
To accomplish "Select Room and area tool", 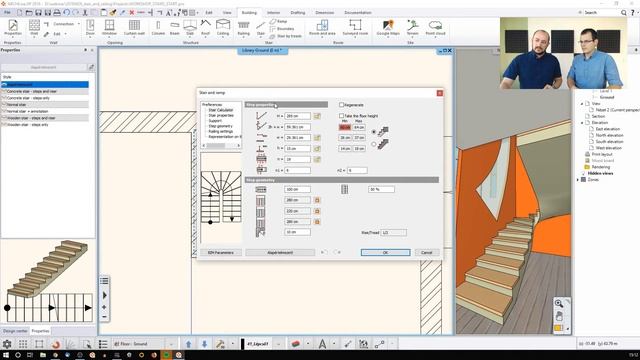I will 322,28.
